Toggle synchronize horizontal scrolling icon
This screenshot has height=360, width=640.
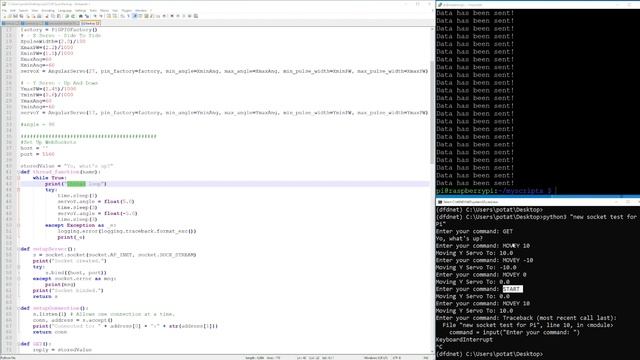[115, 16]
